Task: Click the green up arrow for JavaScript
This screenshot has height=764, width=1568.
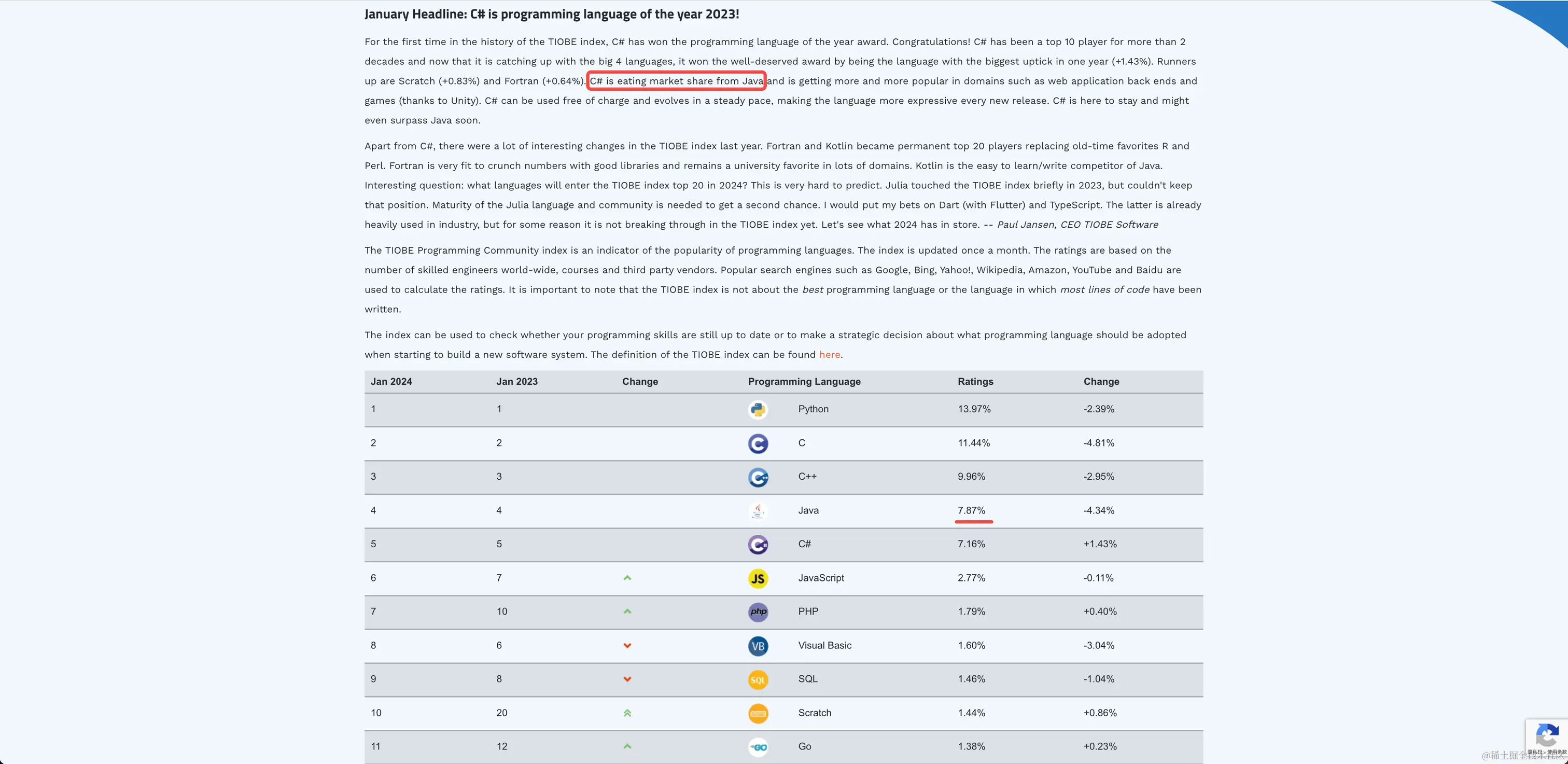Action: tap(627, 578)
